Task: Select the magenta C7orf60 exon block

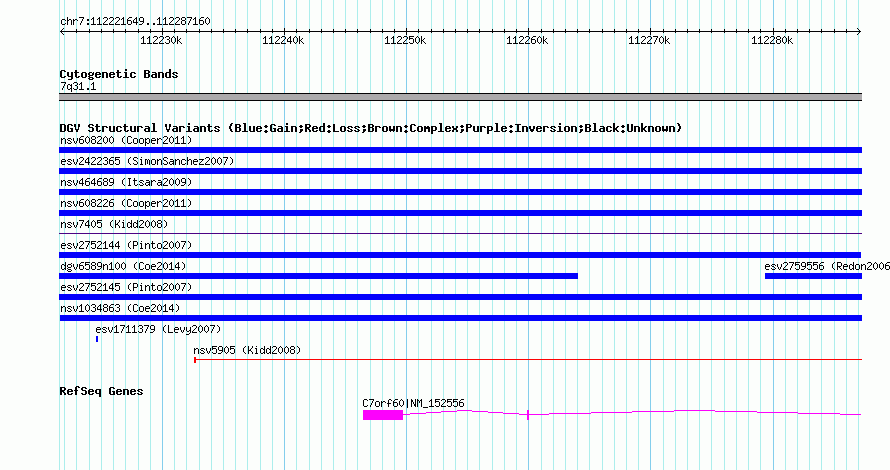Action: 383,416
